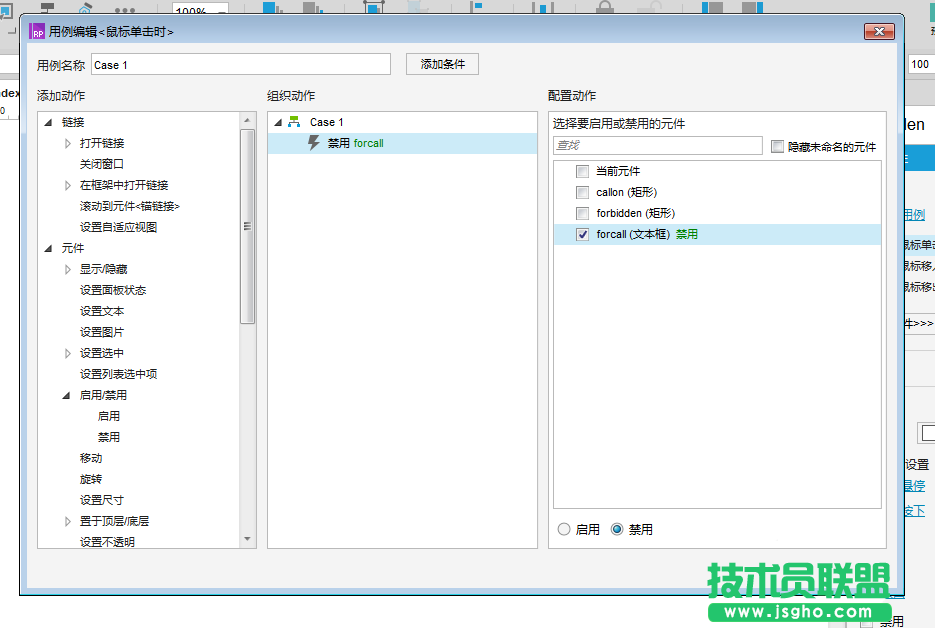Screen dimensions: 935x628
Task: Choose the 移动 action
Action: (91, 458)
